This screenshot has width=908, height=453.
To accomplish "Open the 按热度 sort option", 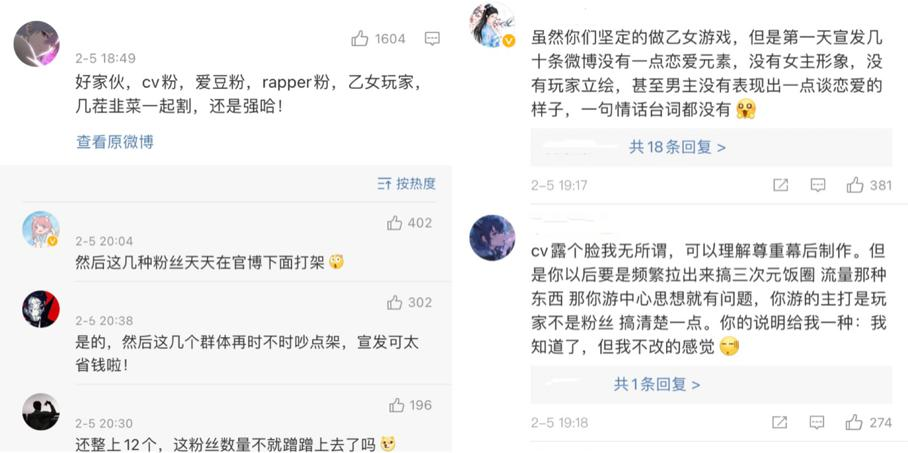I will pyautogui.click(x=407, y=184).
